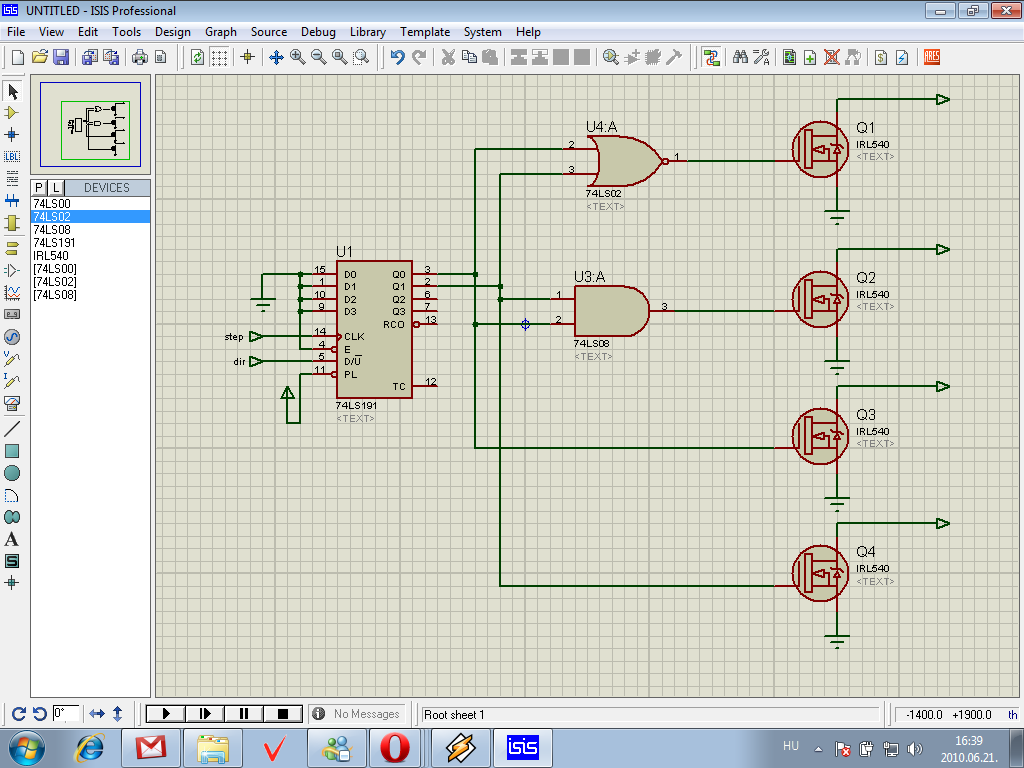Image resolution: width=1024 pixels, height=768 pixels.
Task: Cut selection to clipboard
Action: click(448, 57)
